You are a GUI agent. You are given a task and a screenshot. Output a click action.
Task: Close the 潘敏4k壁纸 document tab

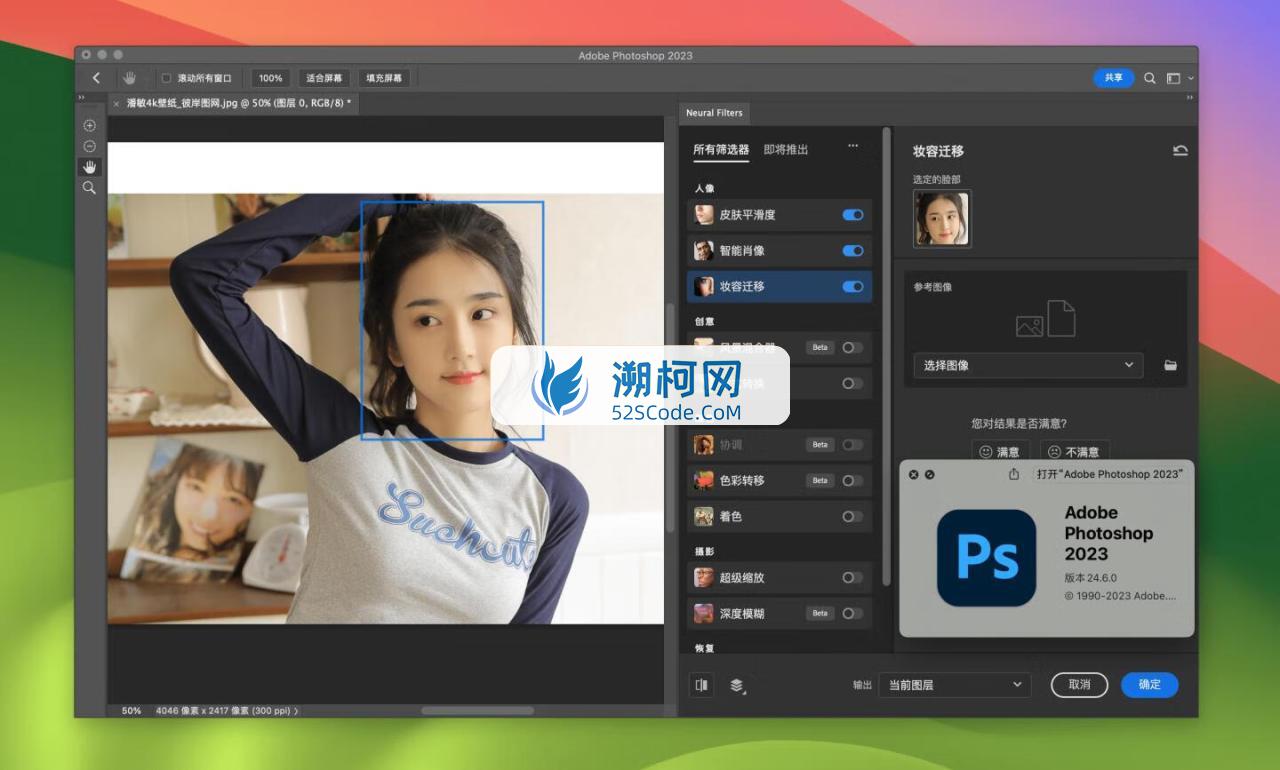[x=116, y=103]
